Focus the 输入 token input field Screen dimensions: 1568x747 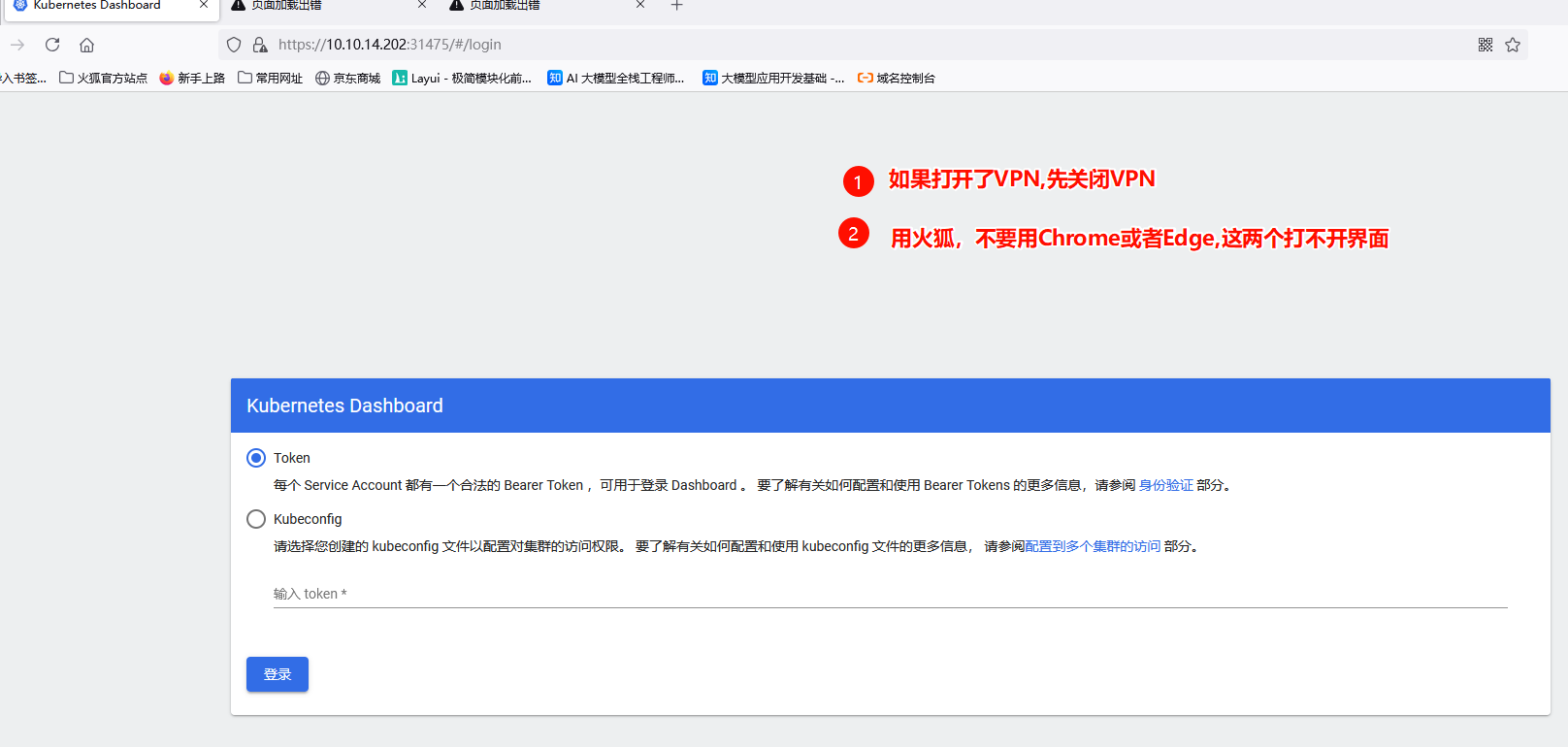coord(891,594)
